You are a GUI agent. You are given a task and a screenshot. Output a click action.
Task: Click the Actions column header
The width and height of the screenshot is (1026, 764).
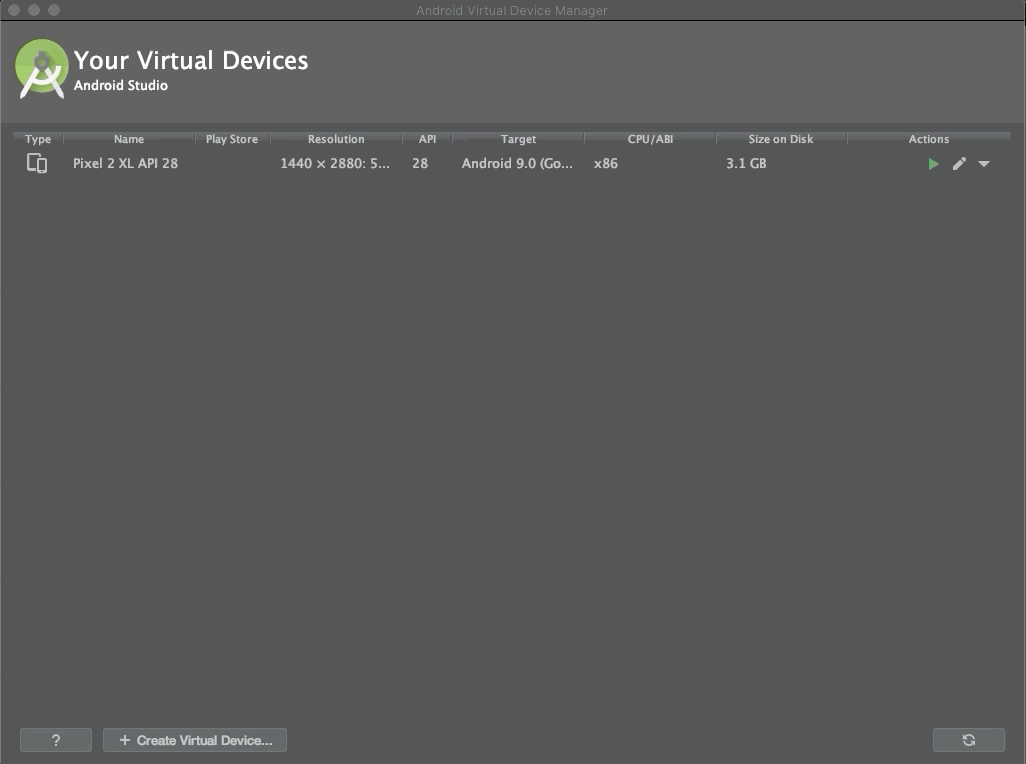tap(929, 139)
